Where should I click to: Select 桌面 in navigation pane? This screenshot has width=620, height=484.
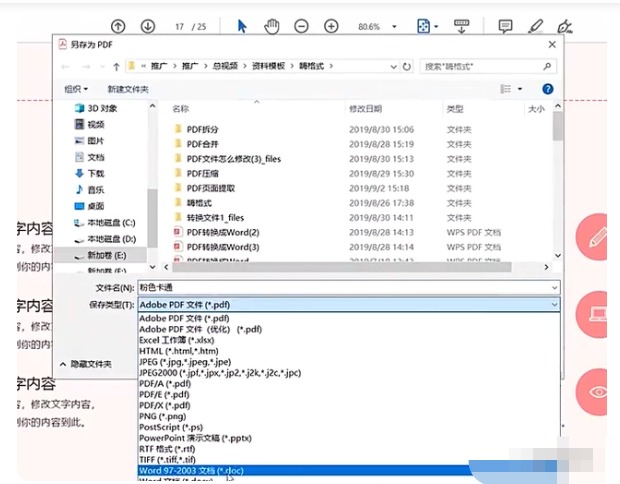point(90,206)
